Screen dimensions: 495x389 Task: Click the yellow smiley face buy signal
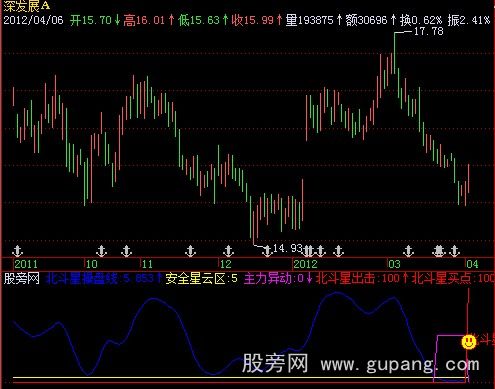(468, 342)
